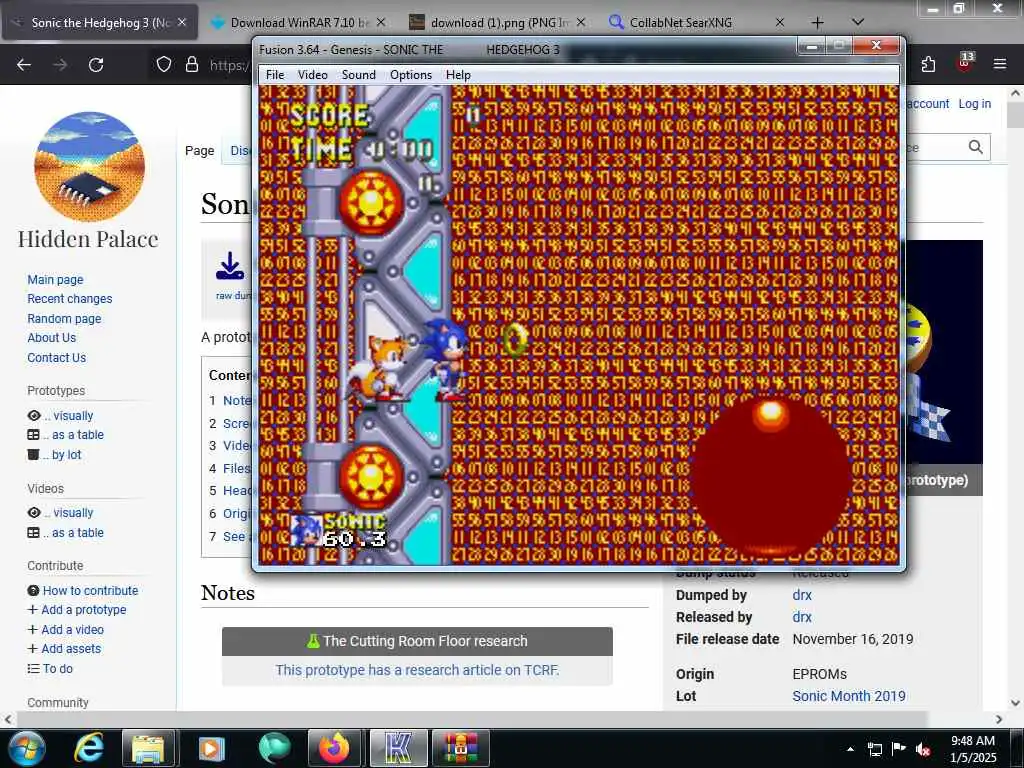
Task: Click the raw dump download icon
Action: [230, 267]
